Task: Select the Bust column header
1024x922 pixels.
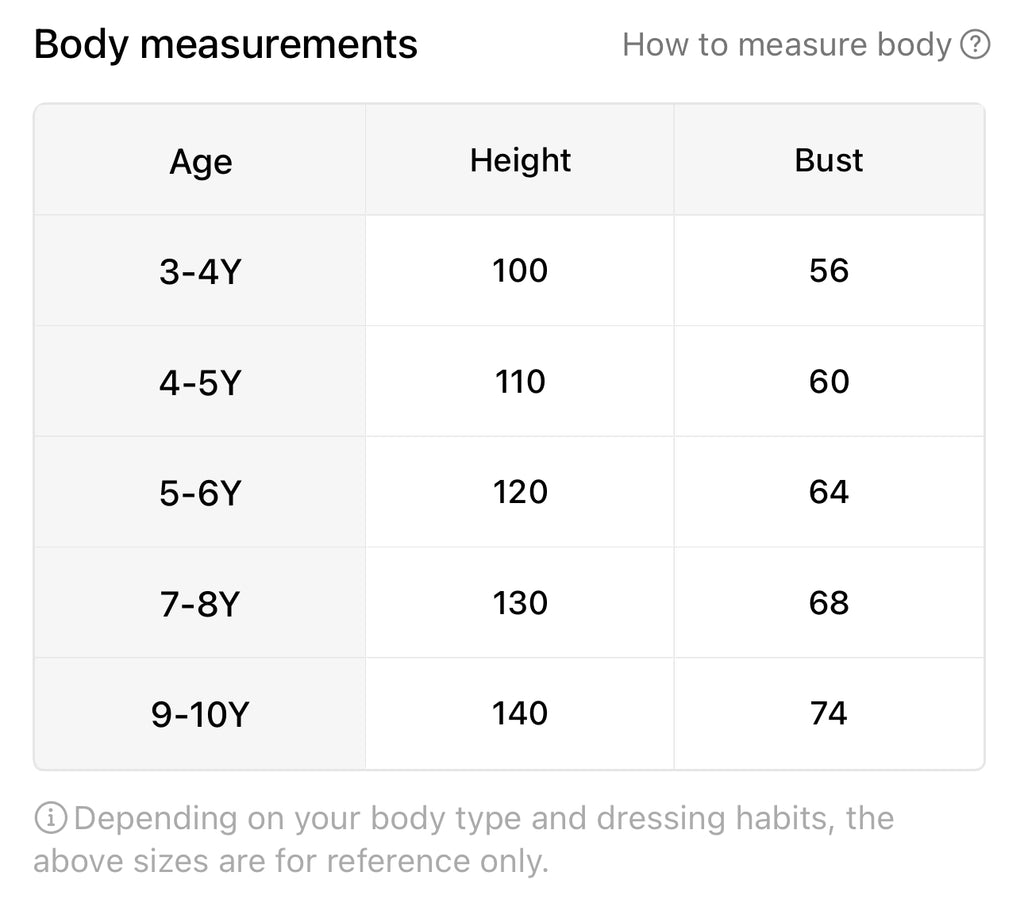Action: click(829, 160)
